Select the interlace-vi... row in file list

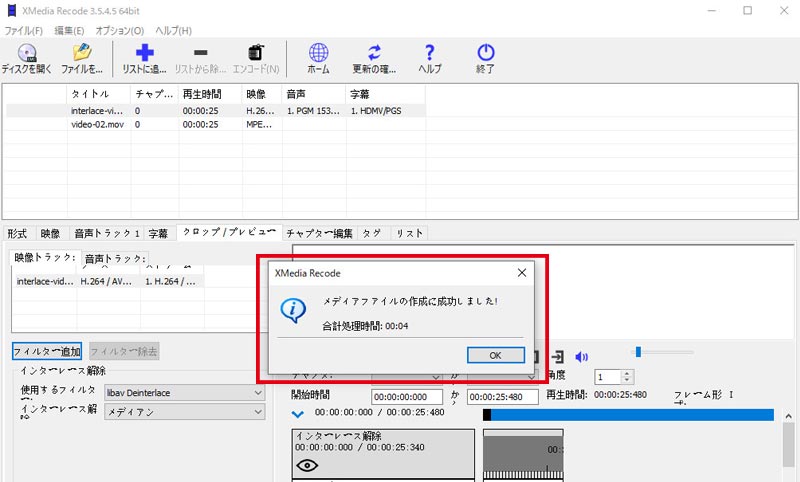(215, 111)
